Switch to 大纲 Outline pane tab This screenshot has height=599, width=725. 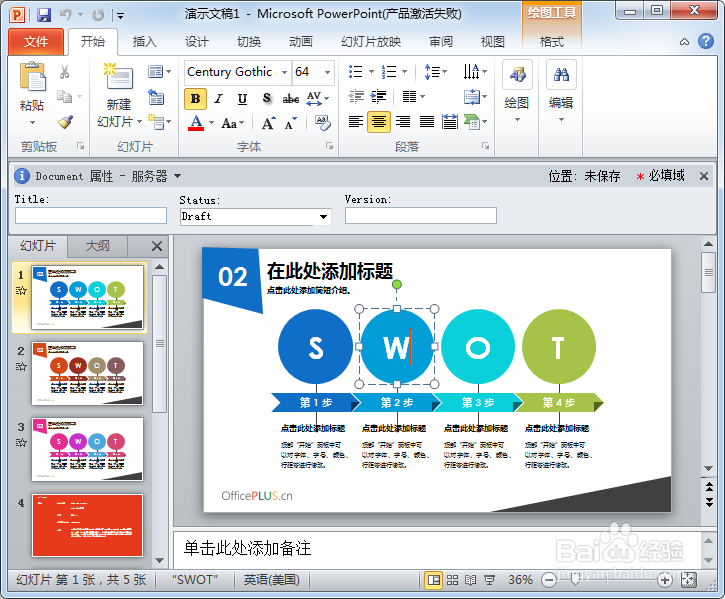click(98, 246)
